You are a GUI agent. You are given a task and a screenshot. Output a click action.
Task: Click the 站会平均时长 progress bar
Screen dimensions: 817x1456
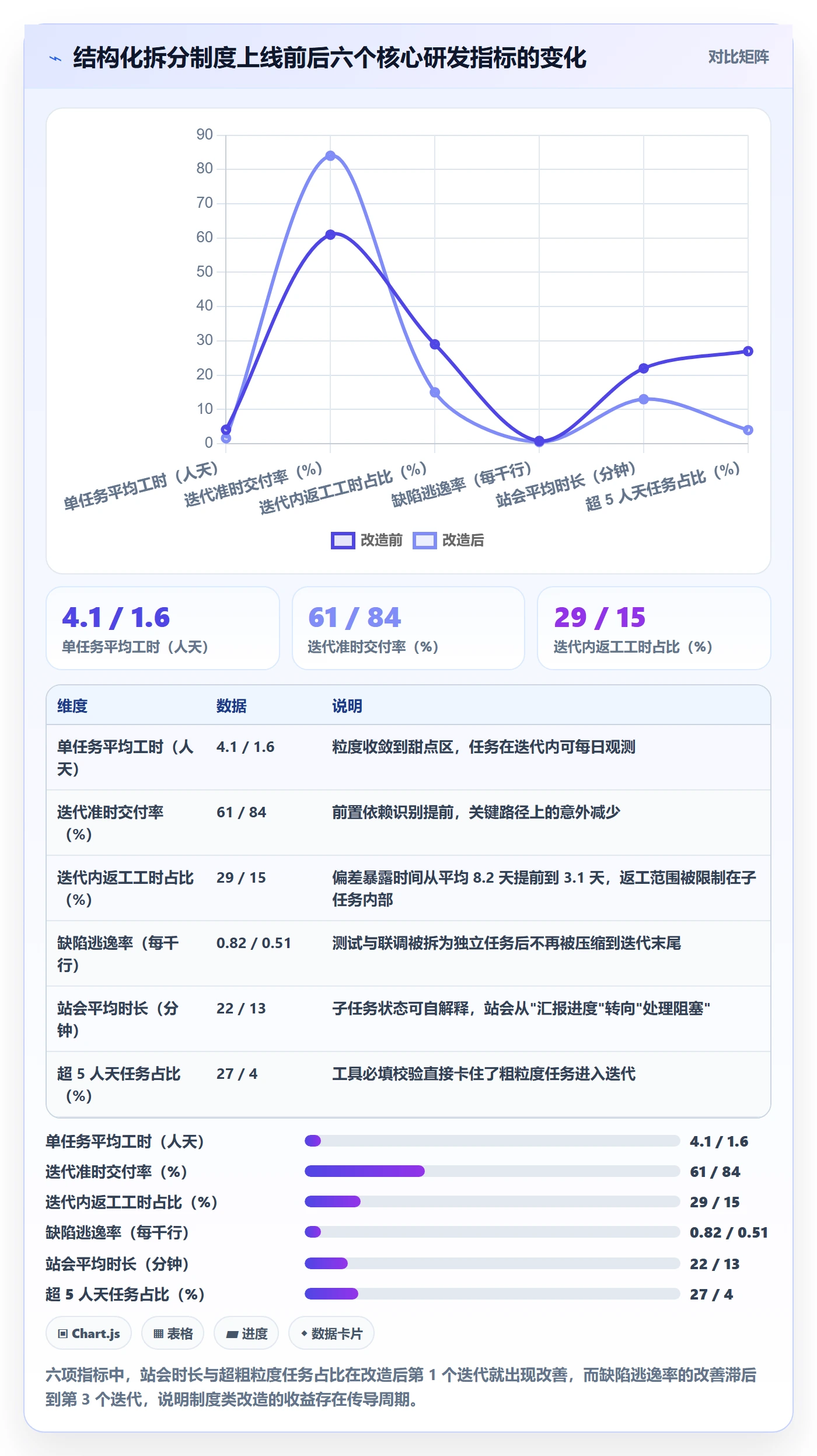coord(493,1263)
